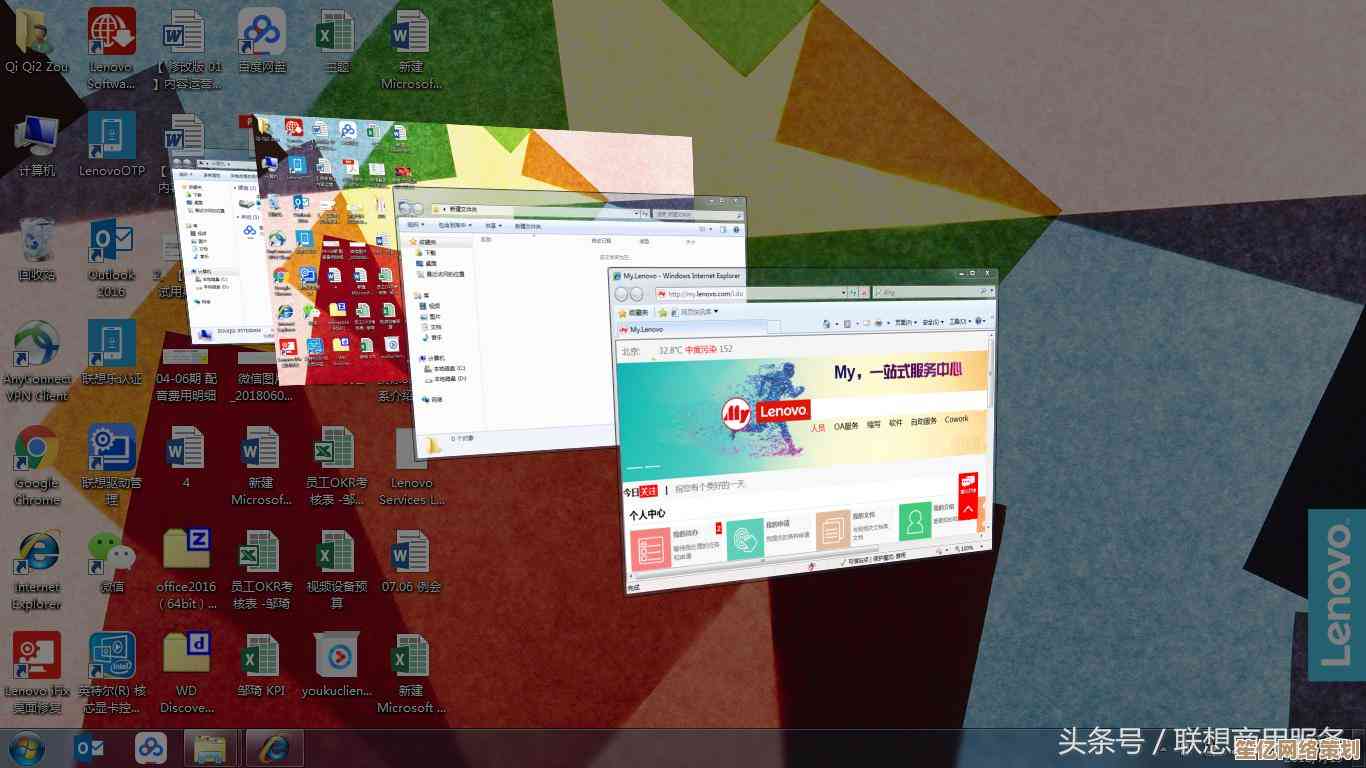
Task: Click the Cowork link in Lenovo banner
Action: [956, 420]
